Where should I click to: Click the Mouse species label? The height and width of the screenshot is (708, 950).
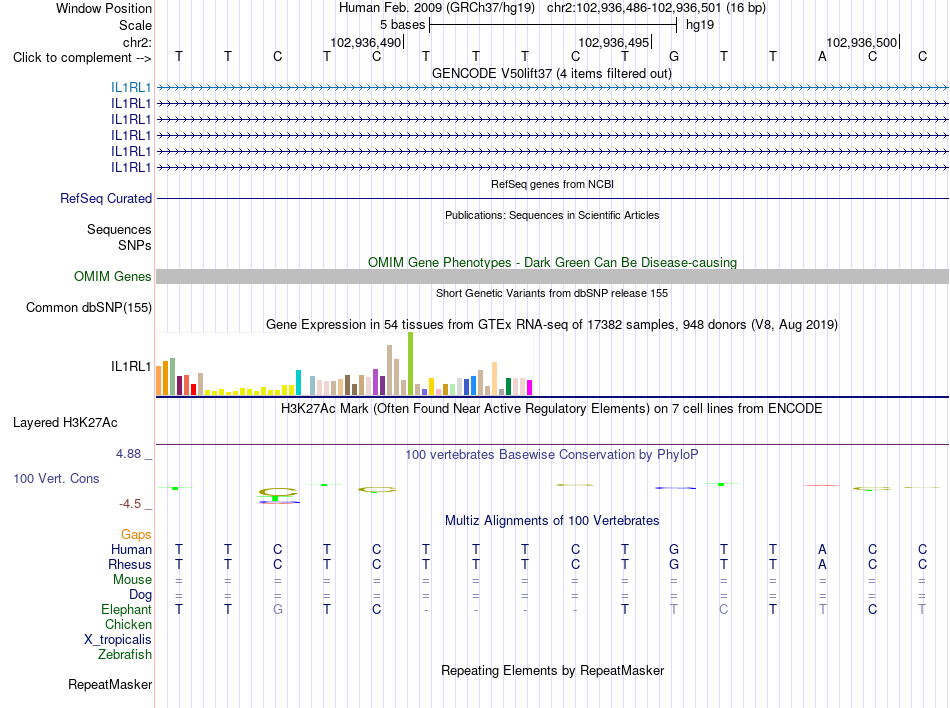(132, 580)
